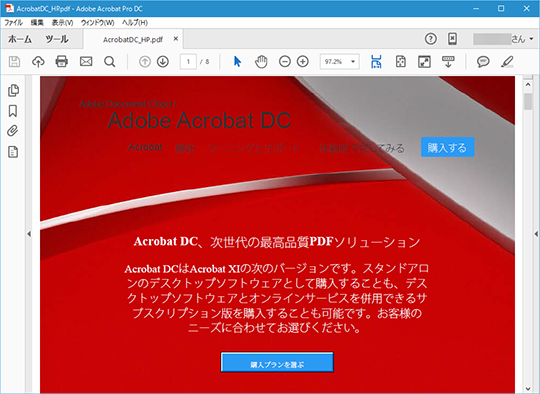Open the ウィンドウ(W) menu
Screen dimensions: 540x394
(97, 23)
